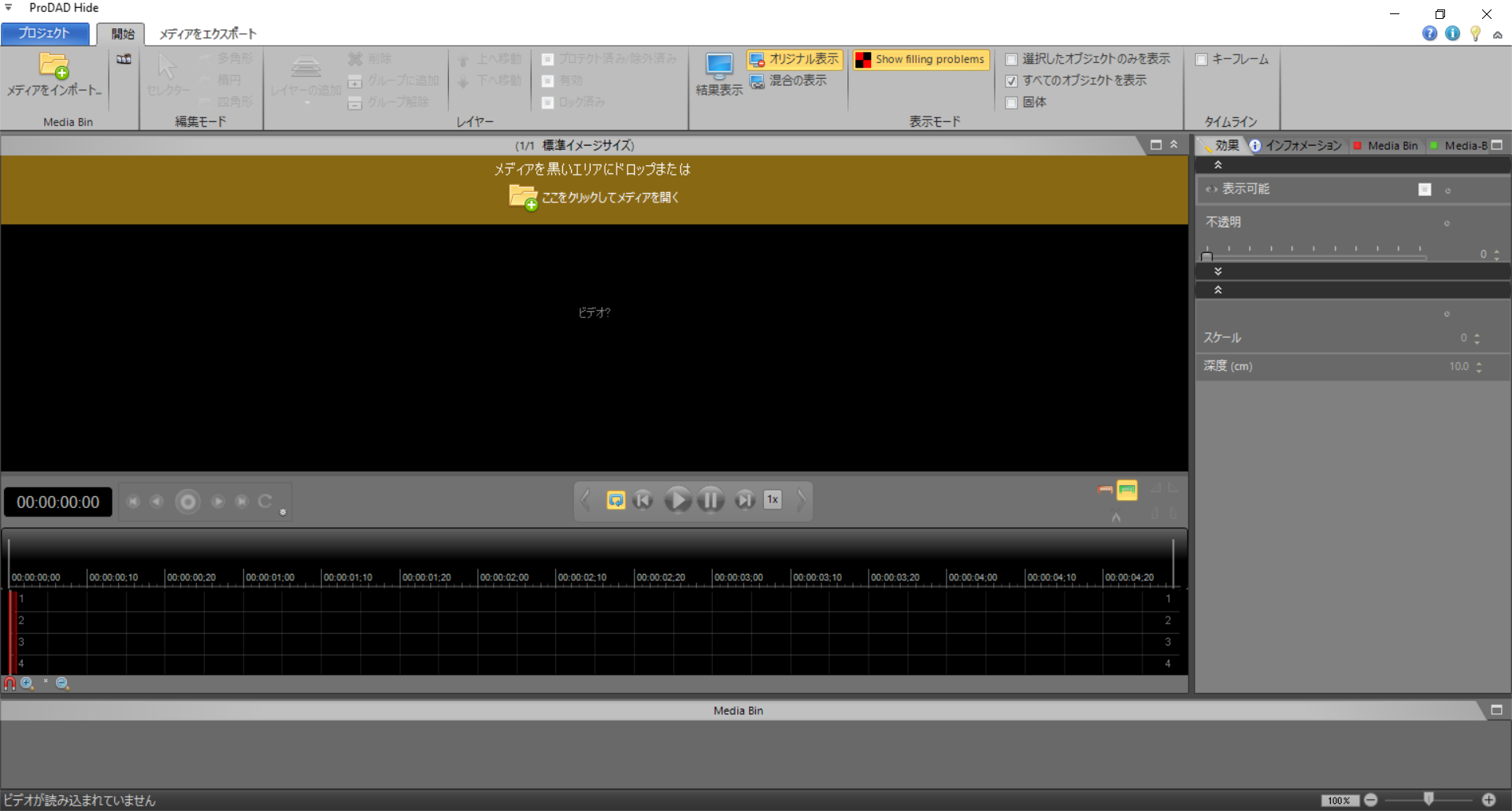Click the メディアをインポート folder icon
The image size is (1512, 811).
pos(54,66)
